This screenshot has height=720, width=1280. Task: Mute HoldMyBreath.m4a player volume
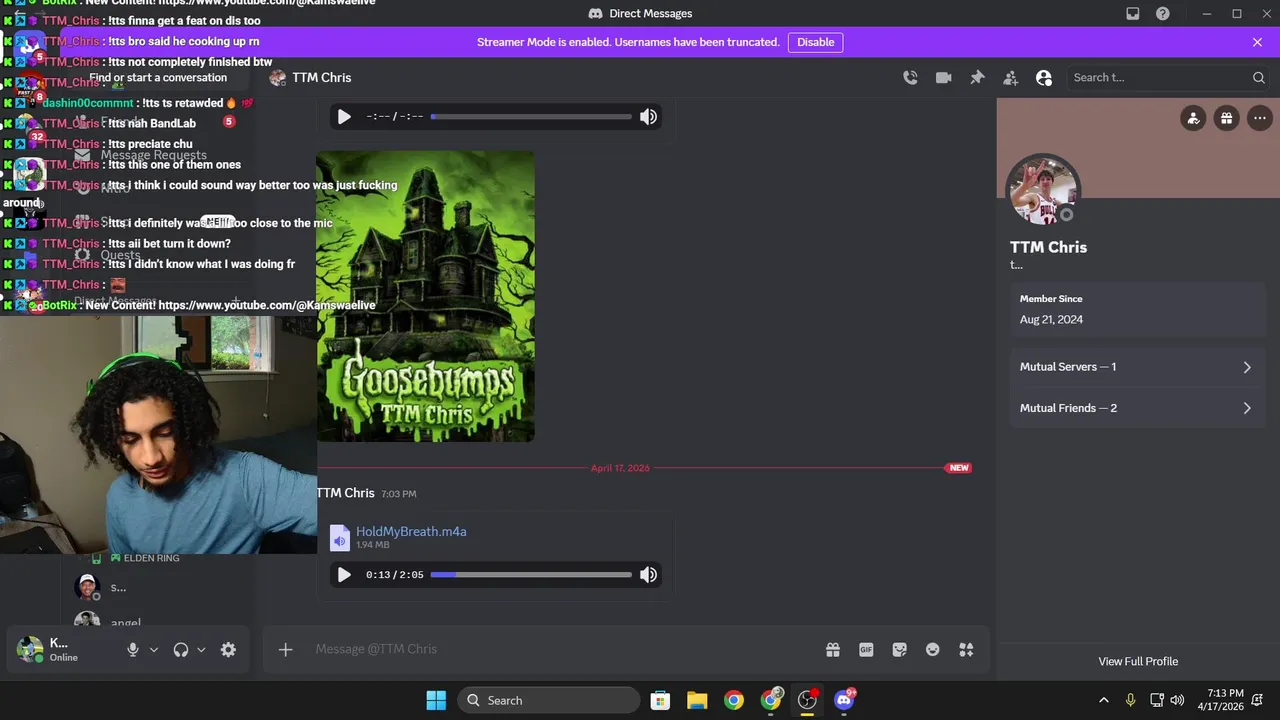coord(649,575)
